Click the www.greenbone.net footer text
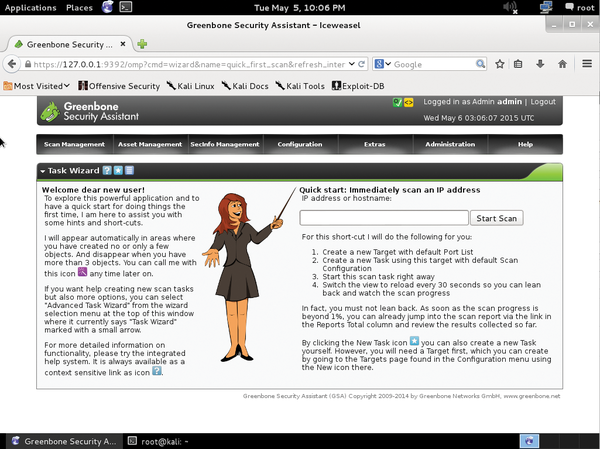Screen dimensions: 600x449 (x=532, y=396)
